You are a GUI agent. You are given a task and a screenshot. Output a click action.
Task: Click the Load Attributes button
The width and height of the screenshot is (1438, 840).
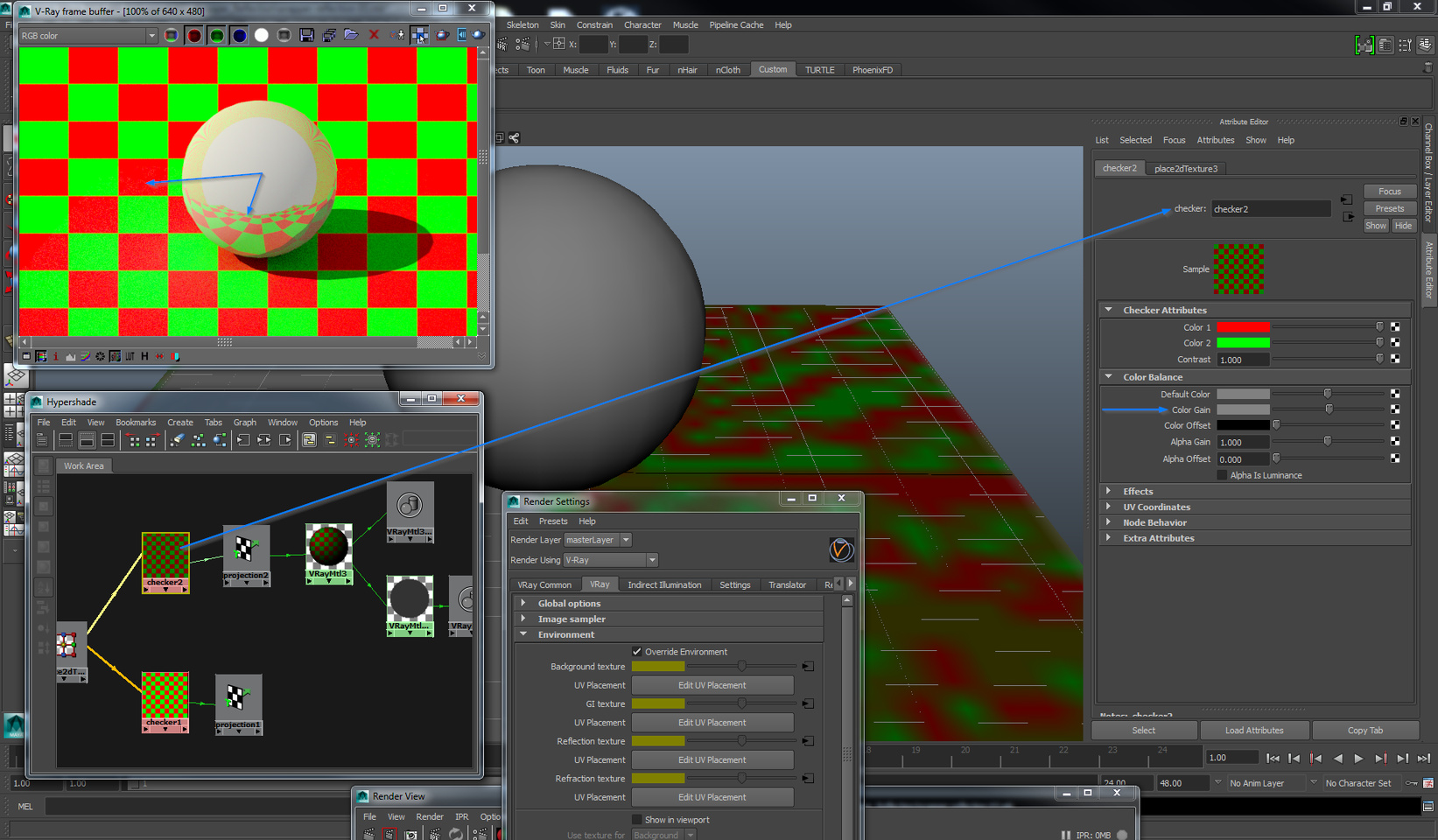tap(1254, 731)
